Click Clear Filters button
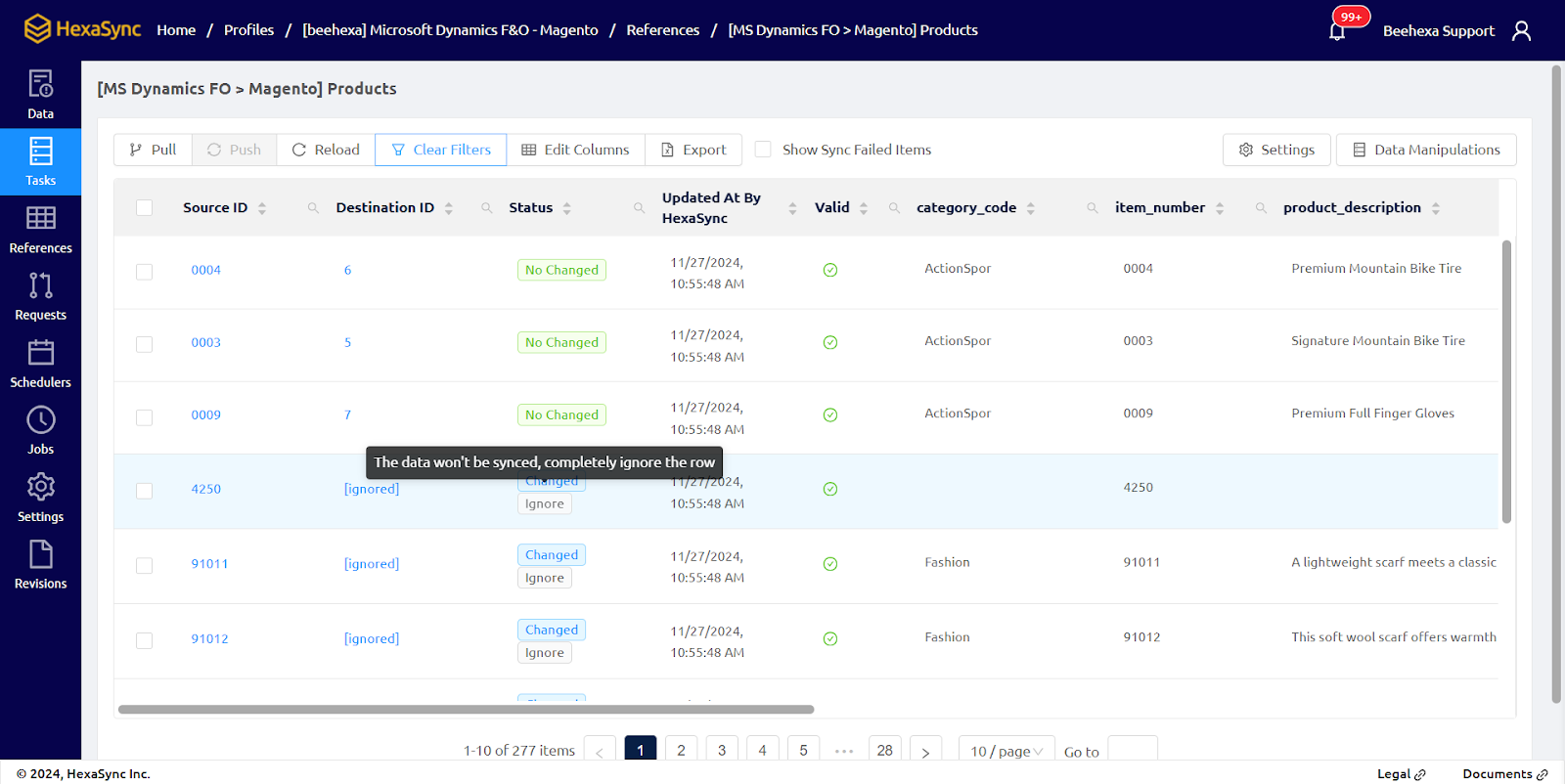The height and width of the screenshot is (784, 1565). [x=441, y=150]
